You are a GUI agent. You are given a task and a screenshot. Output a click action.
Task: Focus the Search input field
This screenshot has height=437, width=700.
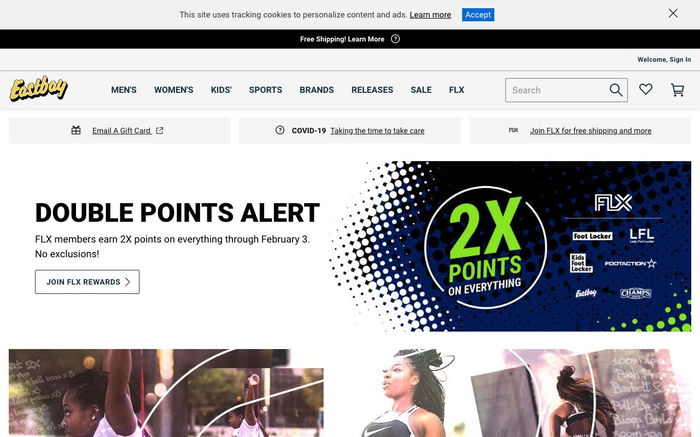click(557, 90)
